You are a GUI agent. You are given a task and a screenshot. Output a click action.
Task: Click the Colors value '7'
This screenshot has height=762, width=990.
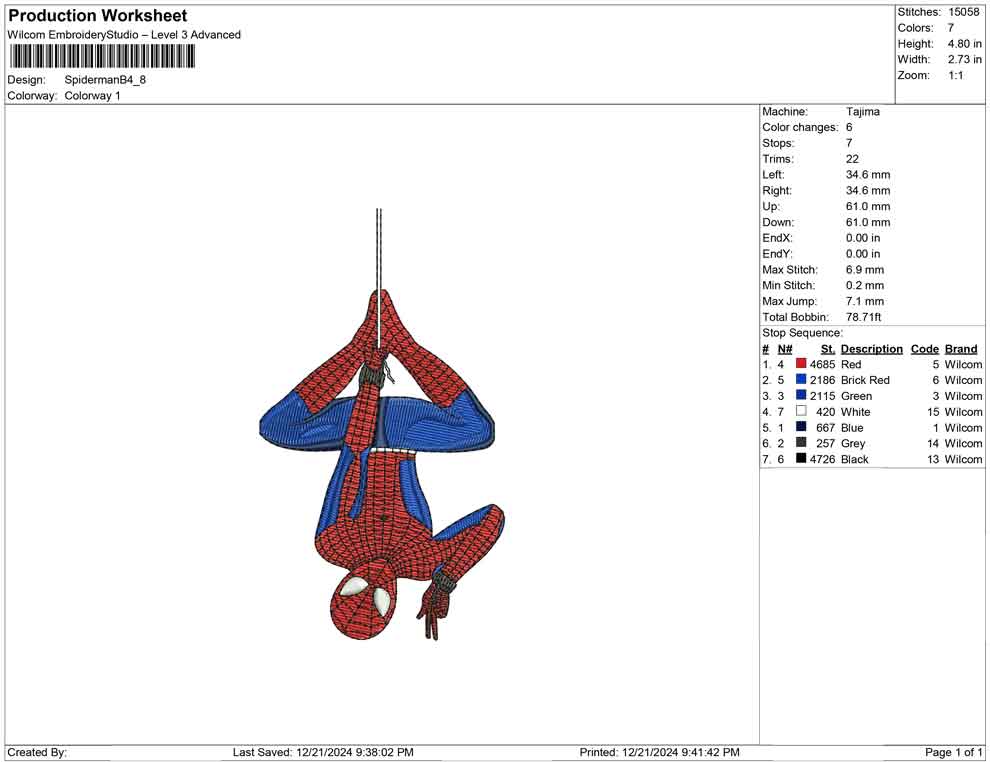point(951,28)
